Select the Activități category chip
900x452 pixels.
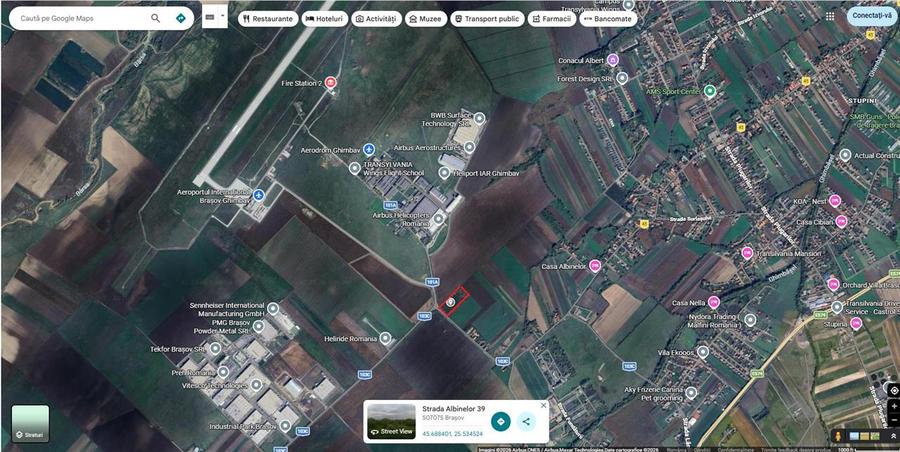pyautogui.click(x=377, y=19)
